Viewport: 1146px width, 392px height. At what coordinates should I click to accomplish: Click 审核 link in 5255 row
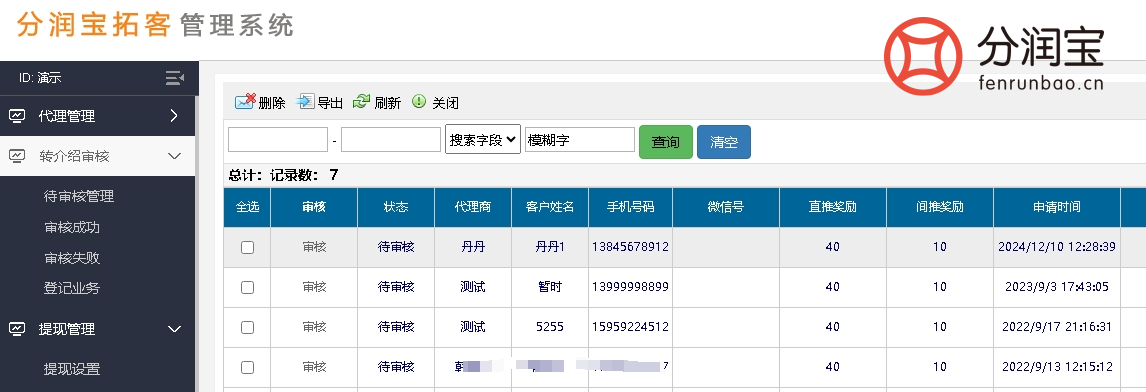[x=314, y=327]
